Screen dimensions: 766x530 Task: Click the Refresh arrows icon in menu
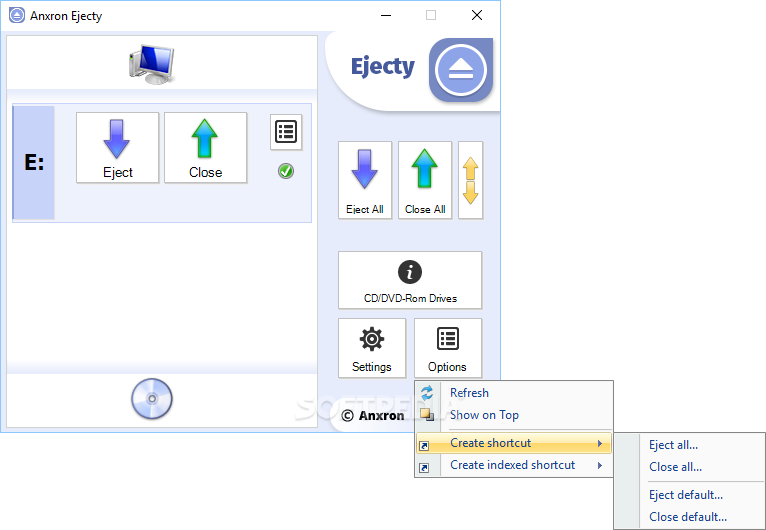pyautogui.click(x=427, y=393)
